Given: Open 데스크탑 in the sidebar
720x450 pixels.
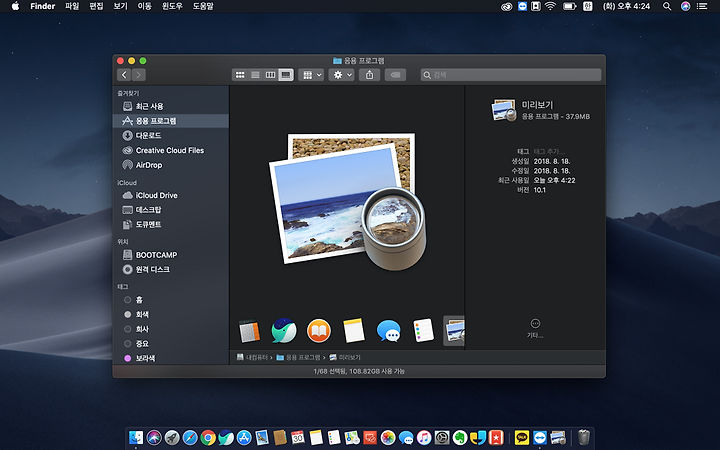Looking at the screenshot, I should [x=171, y=210].
